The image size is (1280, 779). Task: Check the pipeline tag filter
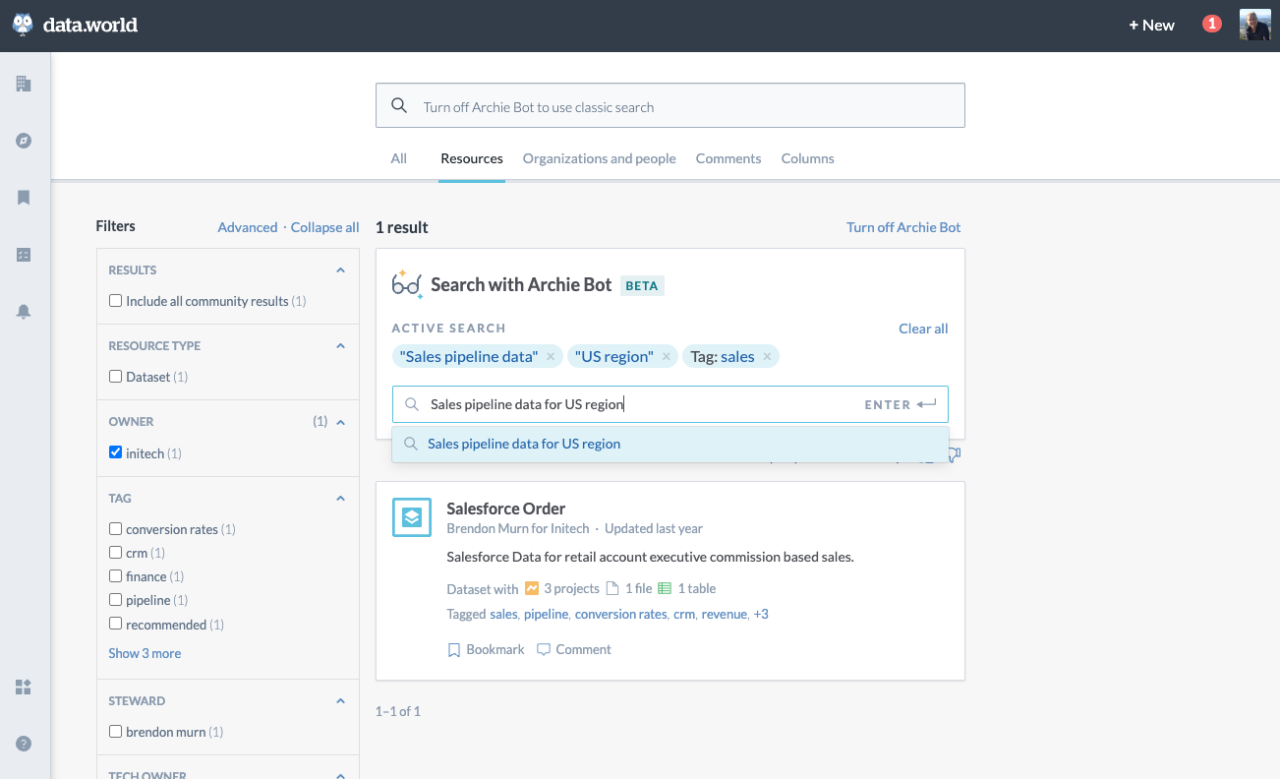point(116,600)
